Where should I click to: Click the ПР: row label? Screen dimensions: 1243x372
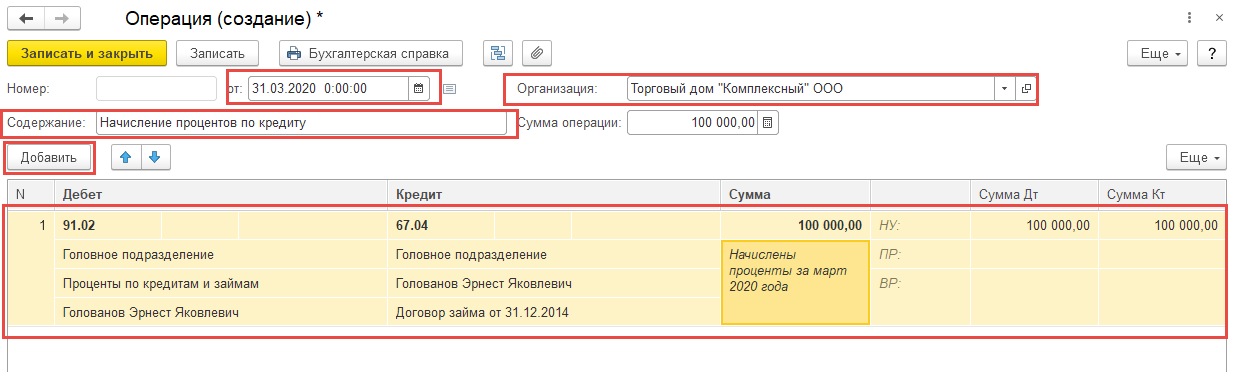pyautogui.click(x=890, y=255)
